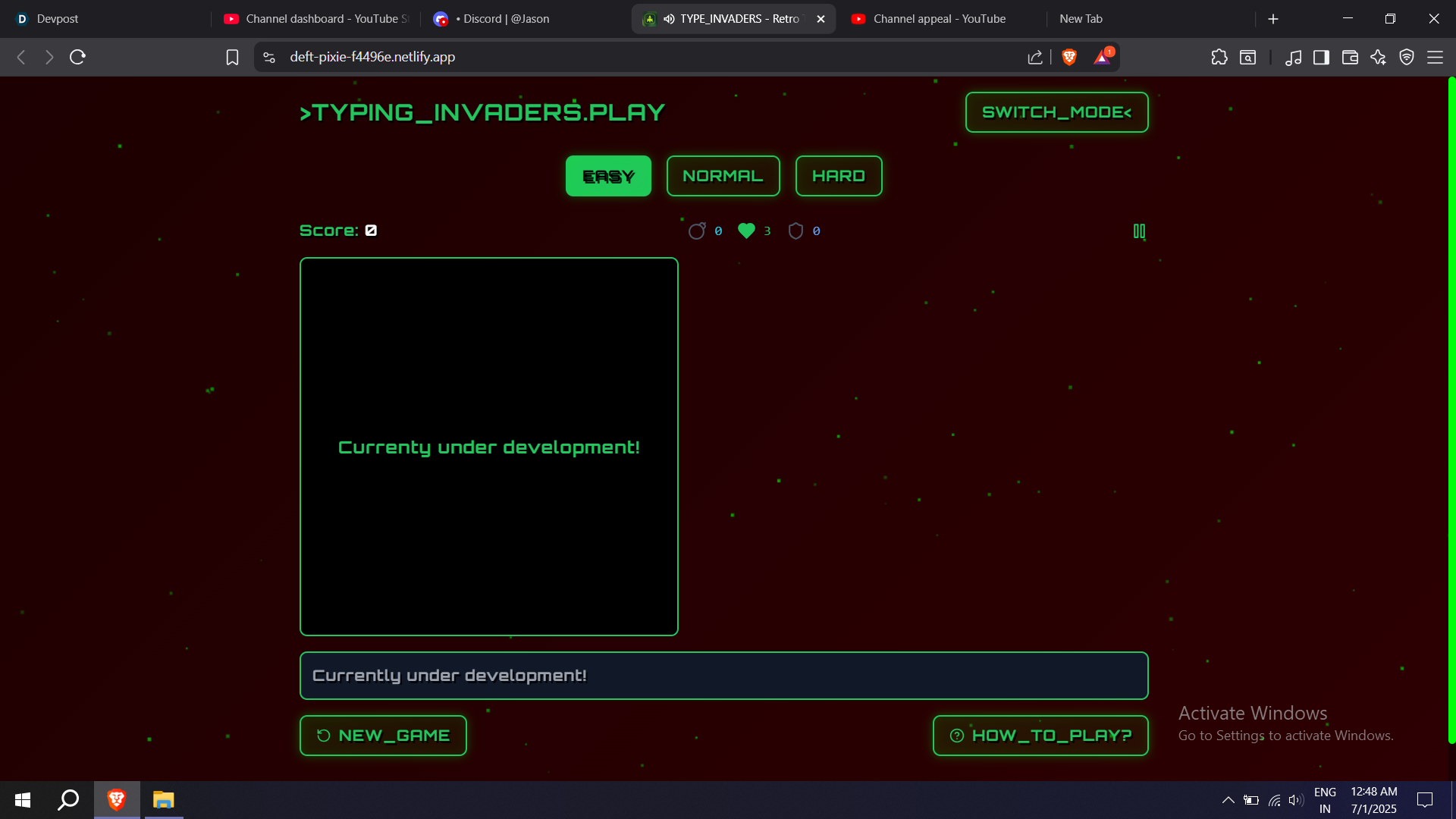This screenshot has width=1456, height=819.
Task: Expand the system tray hidden icons
Action: [x=1228, y=800]
